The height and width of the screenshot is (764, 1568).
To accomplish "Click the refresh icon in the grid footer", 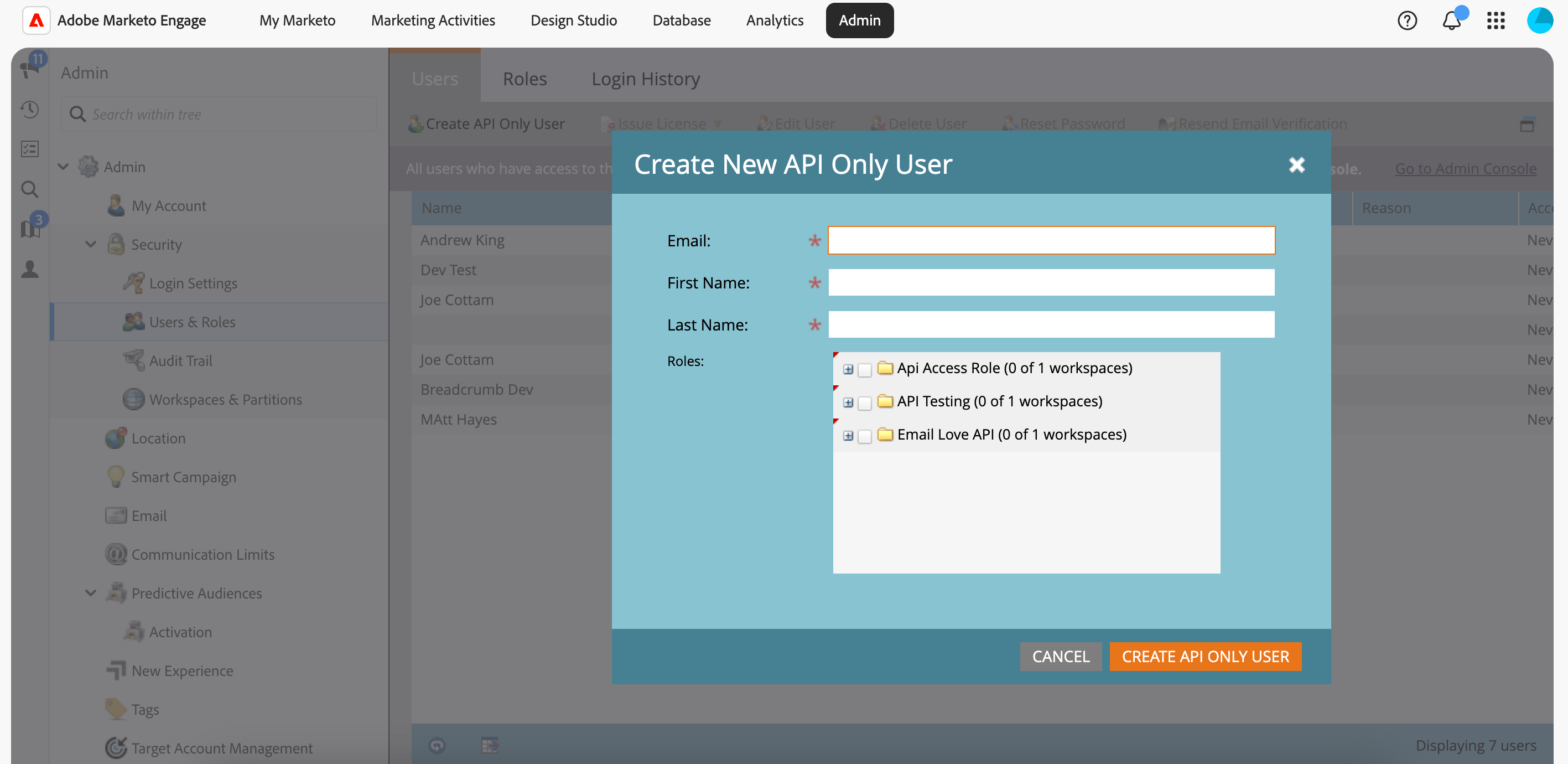I will pos(437,745).
